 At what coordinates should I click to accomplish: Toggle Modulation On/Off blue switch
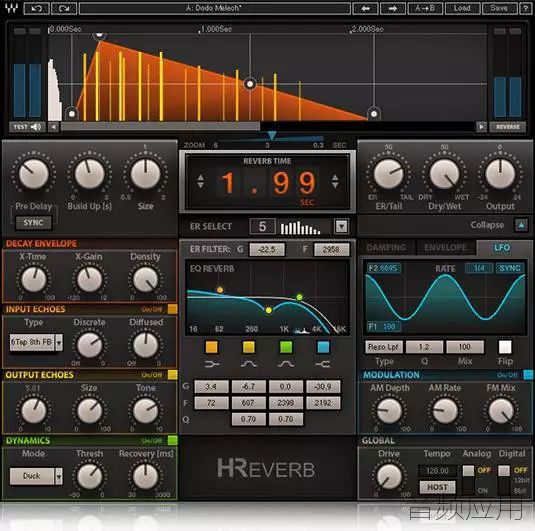528,375
